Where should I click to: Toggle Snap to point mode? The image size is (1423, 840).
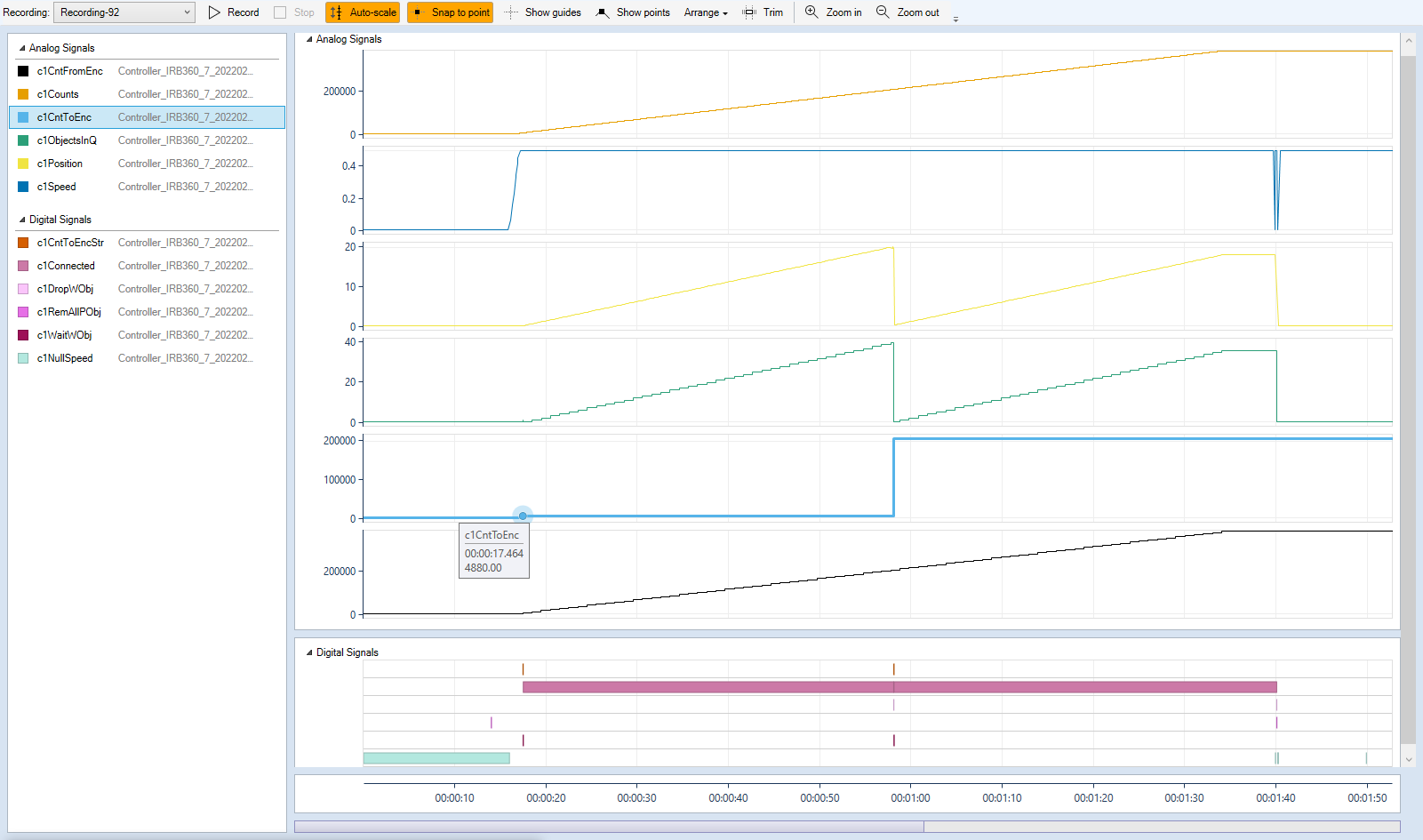click(451, 12)
